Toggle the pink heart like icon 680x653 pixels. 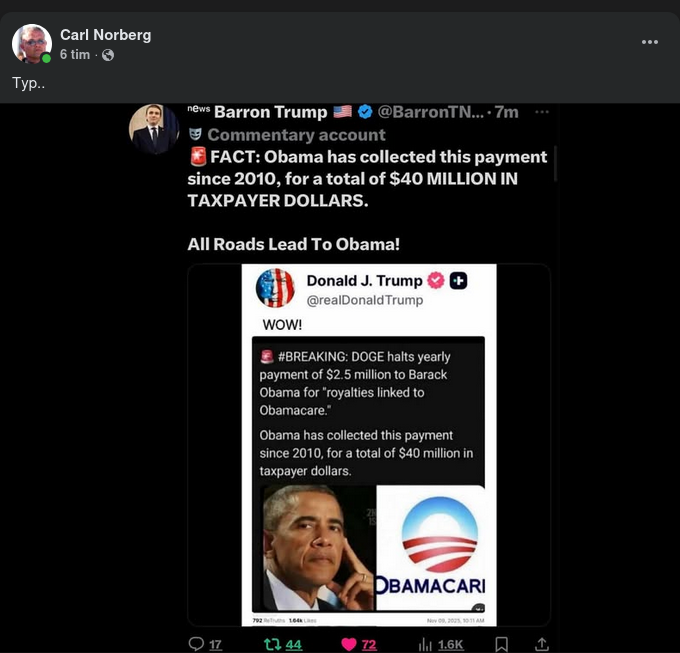click(349, 644)
